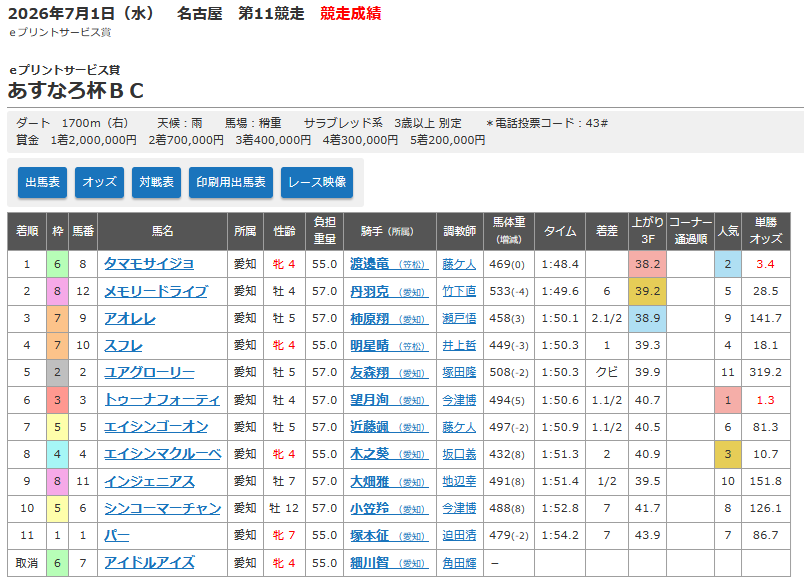The image size is (804, 588).
Task: Select body weight 533(-4)
Action: [509, 291]
